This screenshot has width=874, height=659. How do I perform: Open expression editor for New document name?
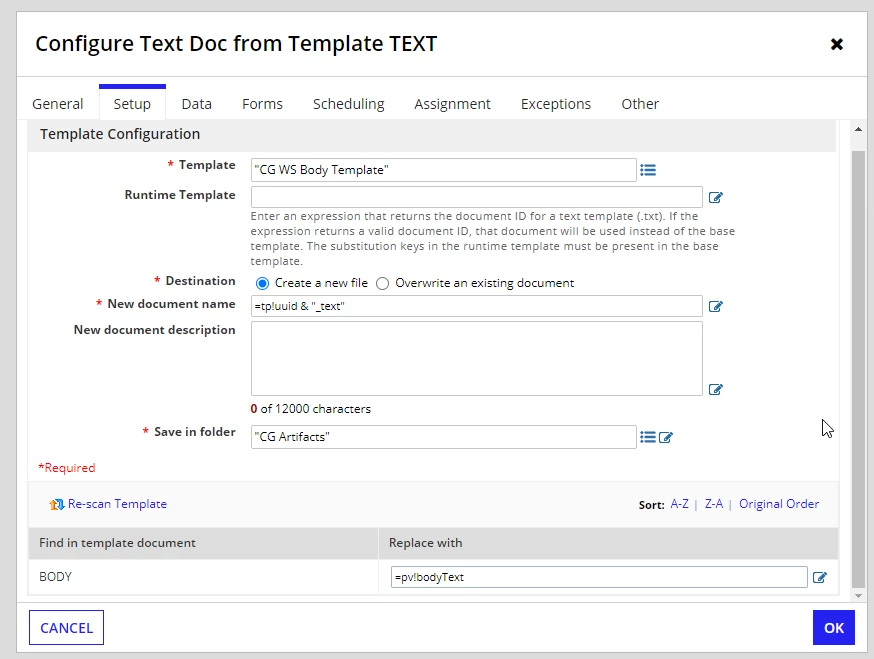(x=716, y=306)
